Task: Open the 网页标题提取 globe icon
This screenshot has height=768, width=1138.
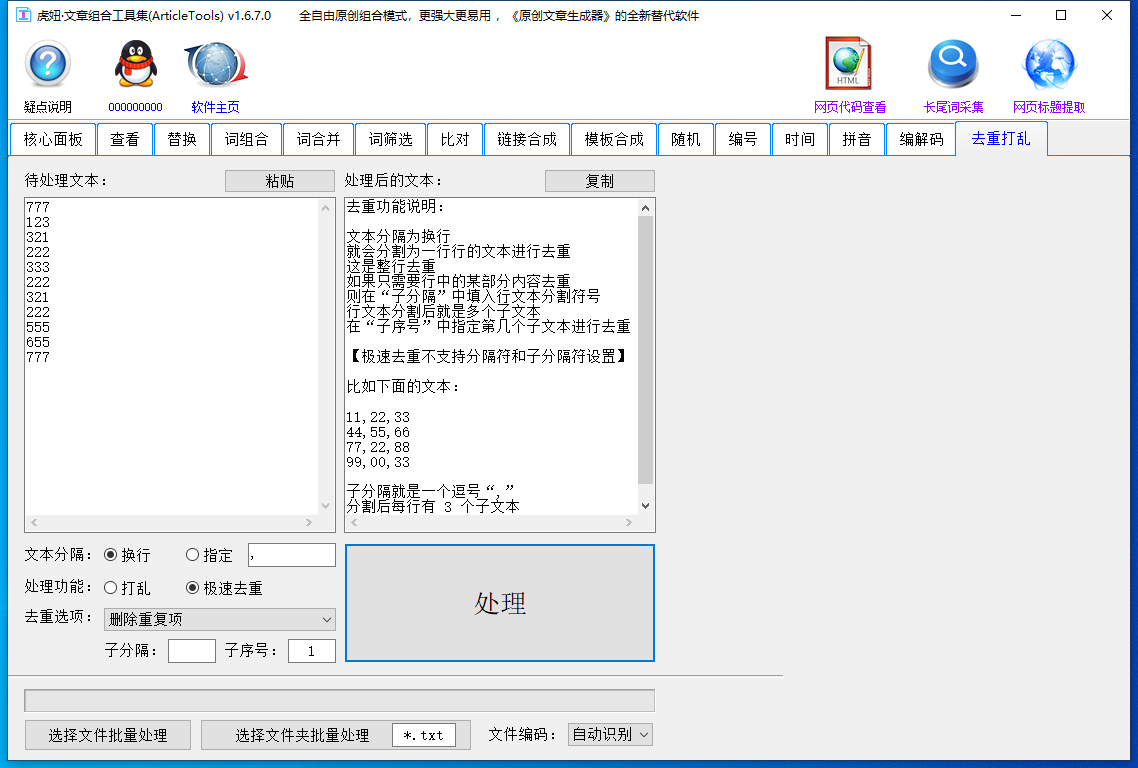Action: pos(1049,64)
